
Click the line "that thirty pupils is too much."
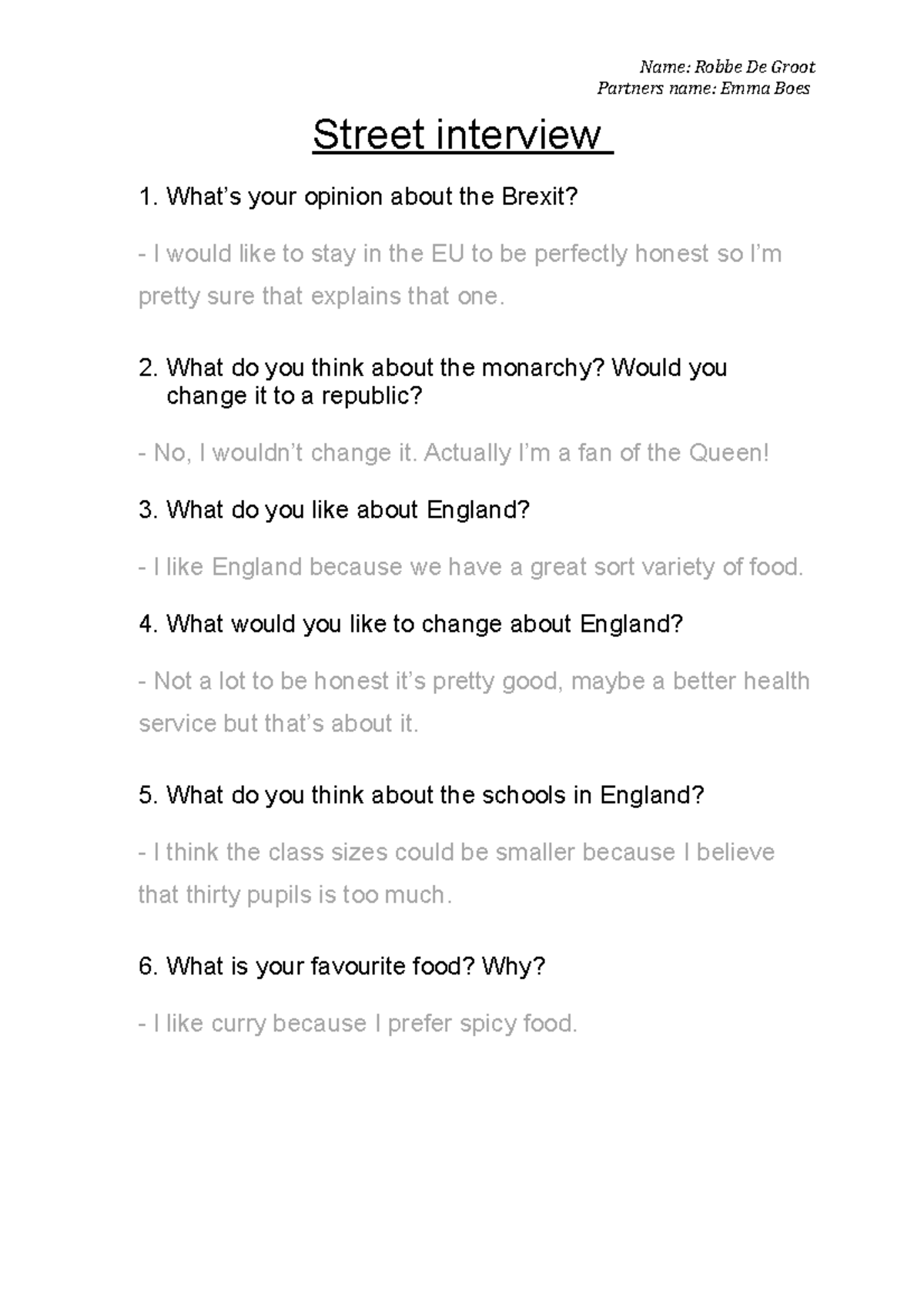pos(295,895)
